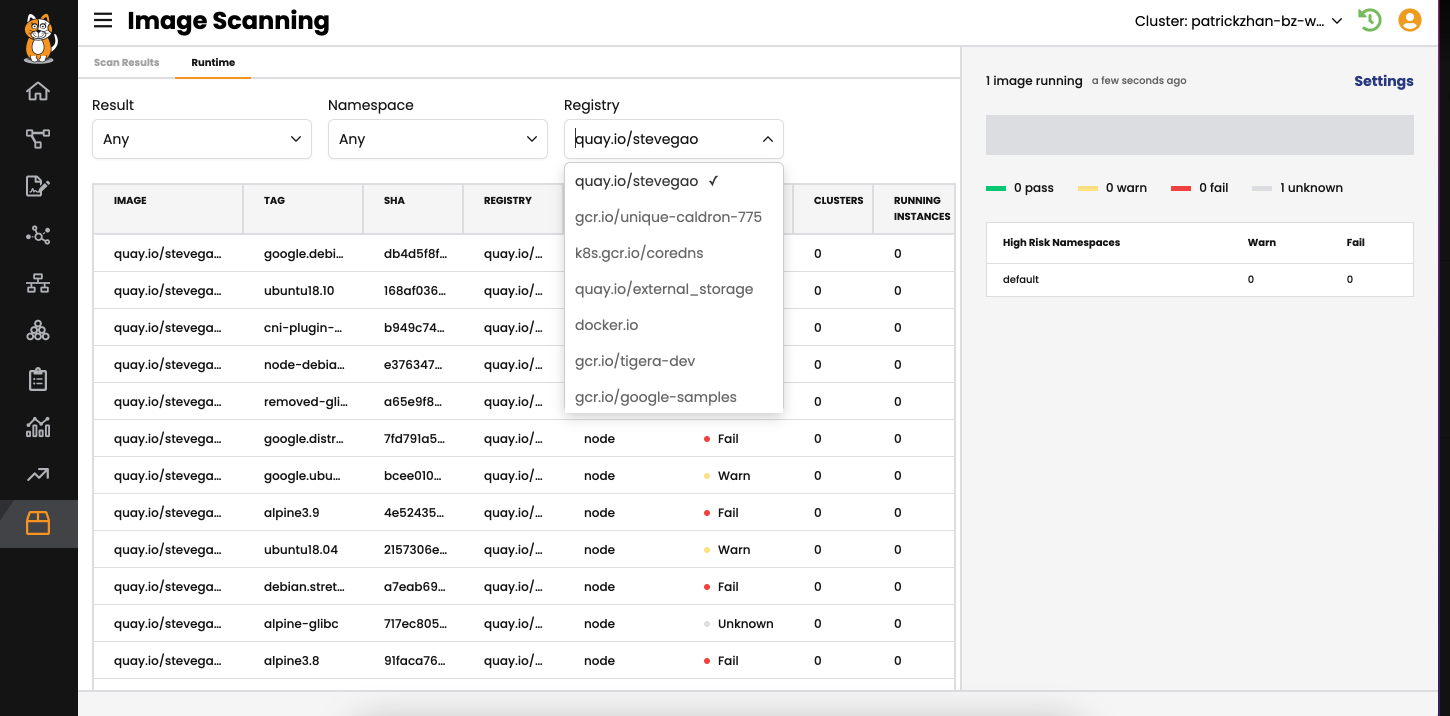
Task: Choose gcr.io/unique-caldron-775 registry option
Action: pyautogui.click(x=674, y=217)
